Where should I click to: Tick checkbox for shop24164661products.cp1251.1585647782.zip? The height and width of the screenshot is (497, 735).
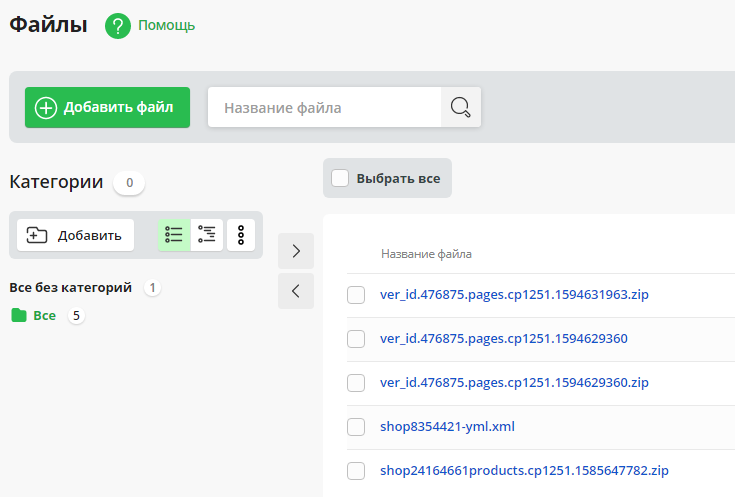[x=356, y=471]
